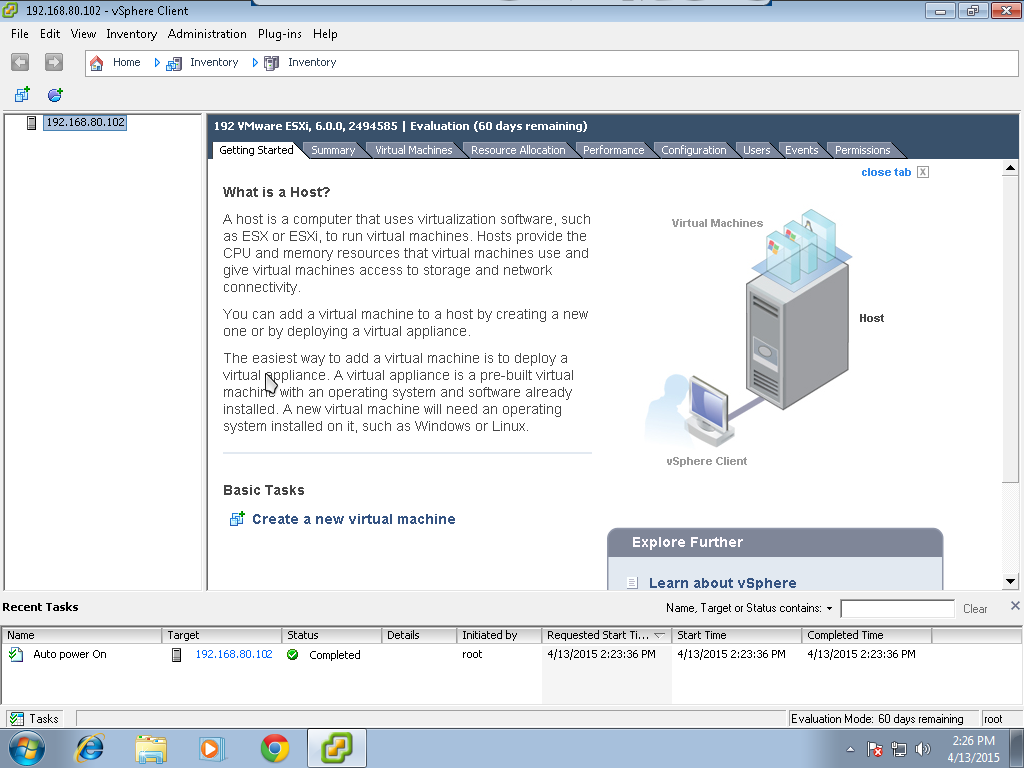Click the sort arrow on Requested Start Time column
This screenshot has height=768, width=1024.
(x=661, y=634)
